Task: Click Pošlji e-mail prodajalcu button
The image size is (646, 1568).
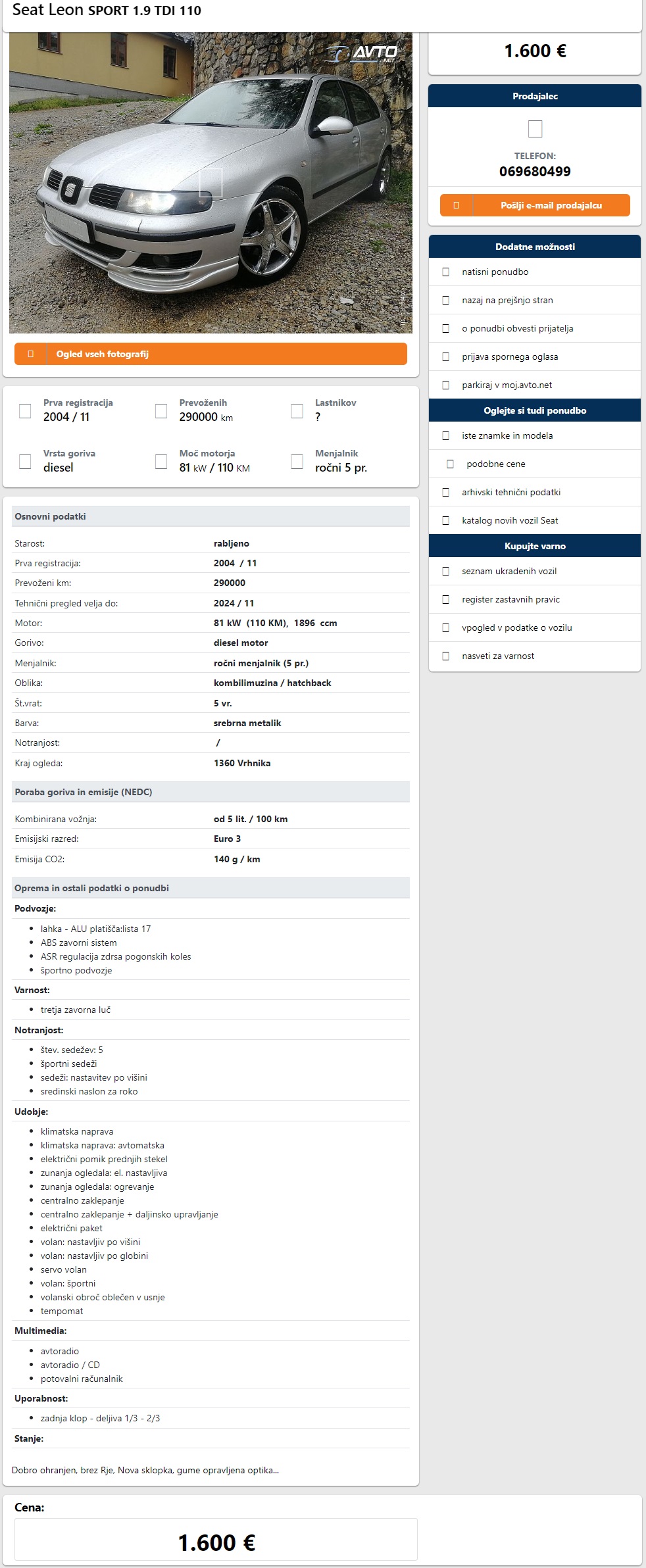Action: pyautogui.click(x=535, y=205)
